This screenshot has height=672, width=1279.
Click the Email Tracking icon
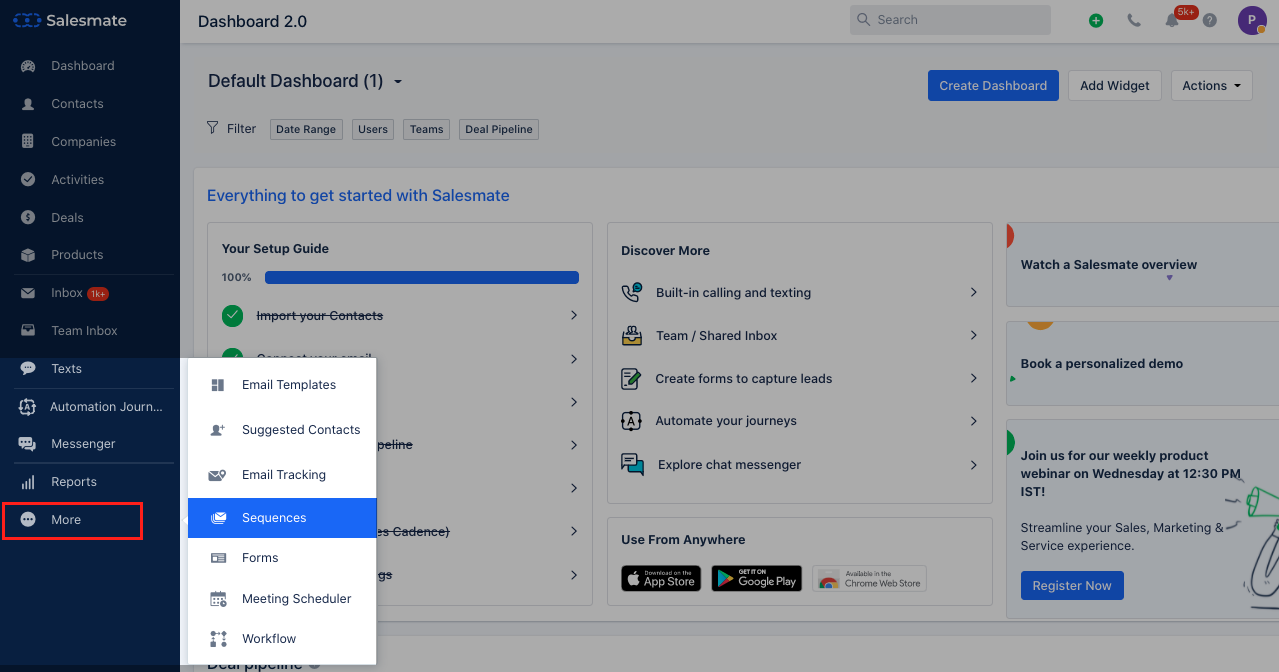(218, 475)
